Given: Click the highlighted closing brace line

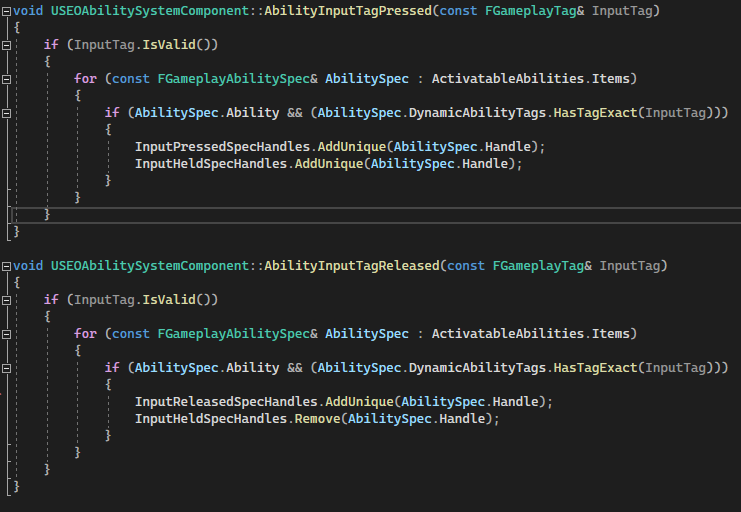Looking at the screenshot, I should (47, 215).
